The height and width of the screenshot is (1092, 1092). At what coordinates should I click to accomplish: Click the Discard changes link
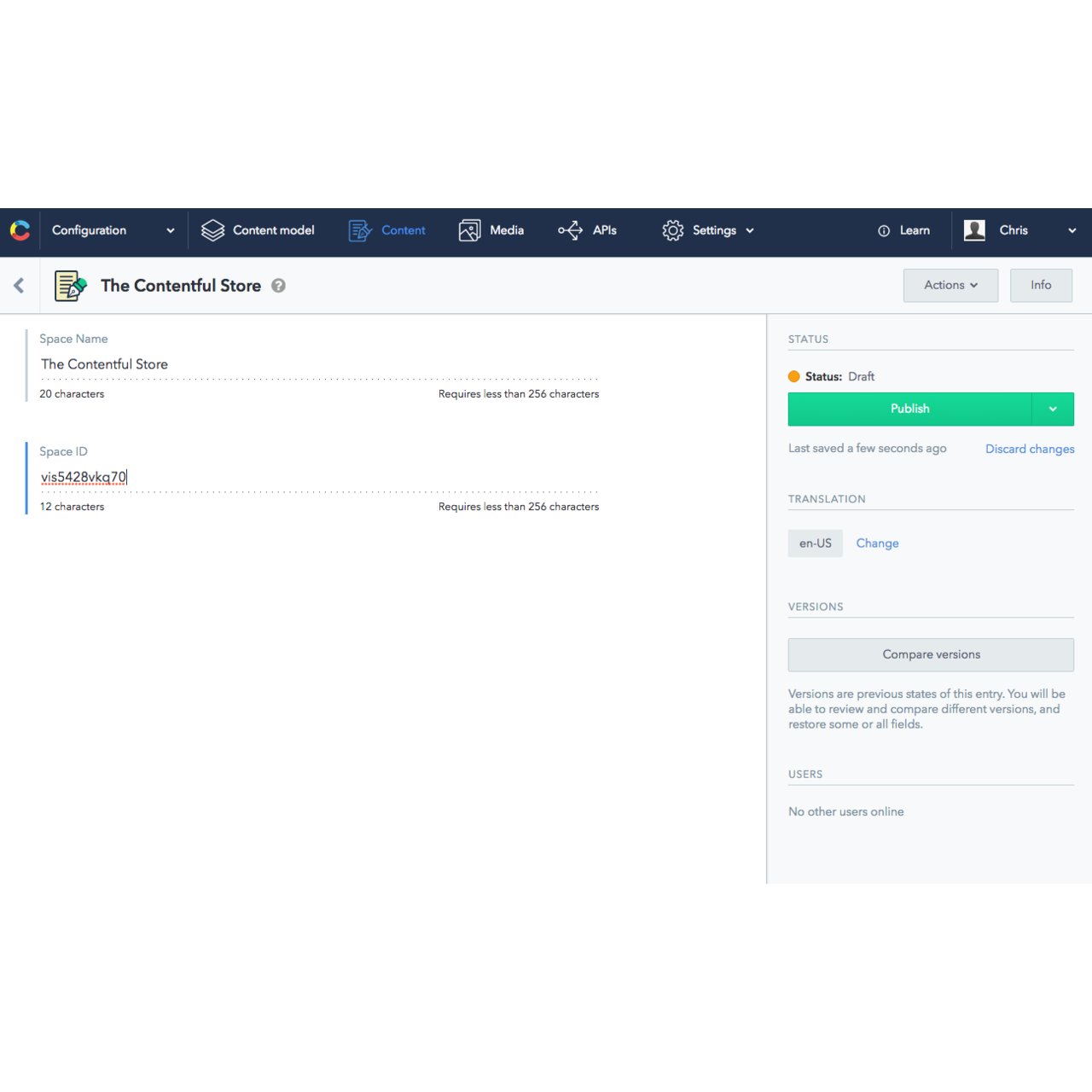click(1030, 449)
